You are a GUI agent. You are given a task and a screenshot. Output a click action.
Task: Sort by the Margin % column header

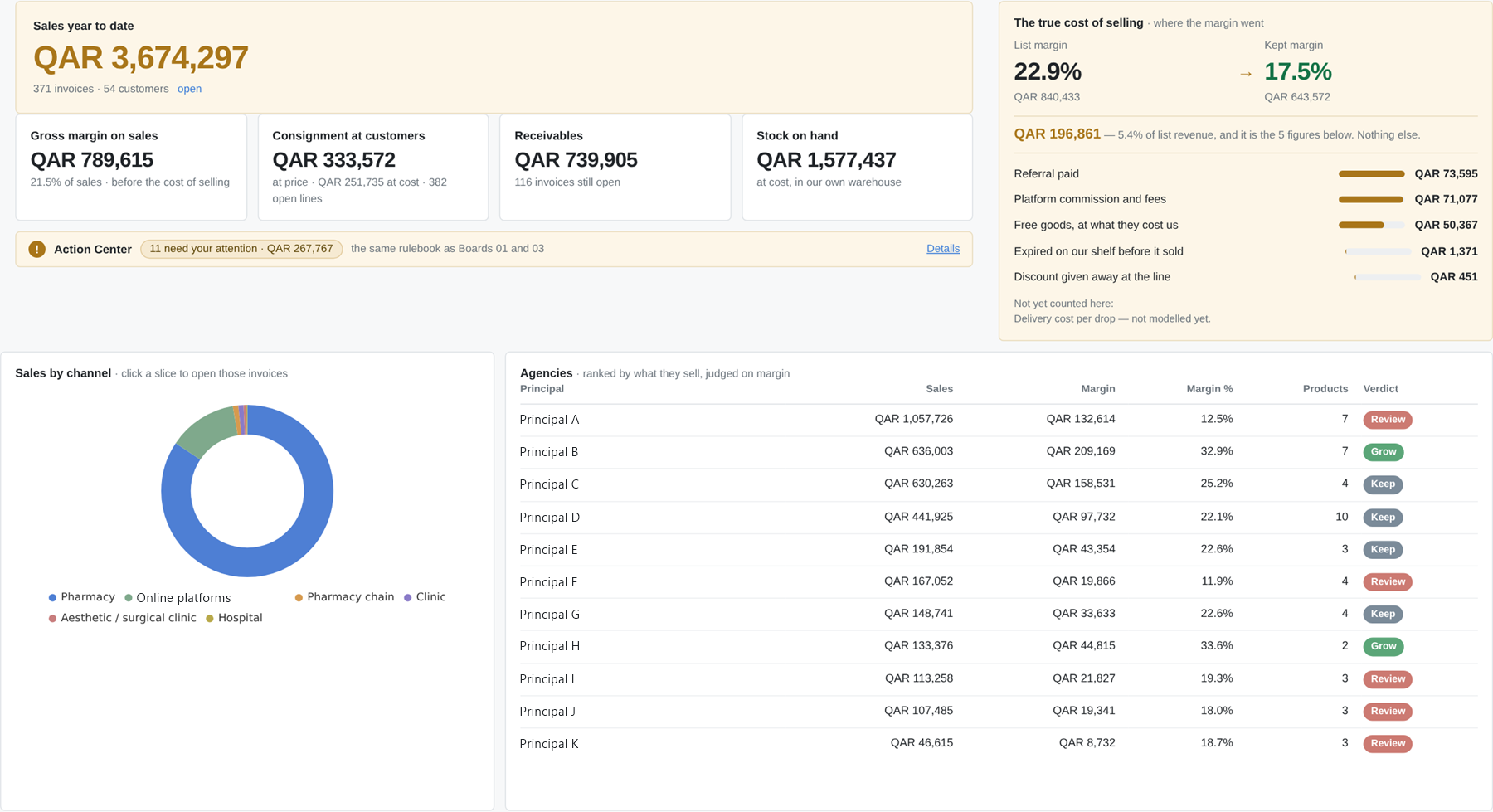click(x=1209, y=389)
